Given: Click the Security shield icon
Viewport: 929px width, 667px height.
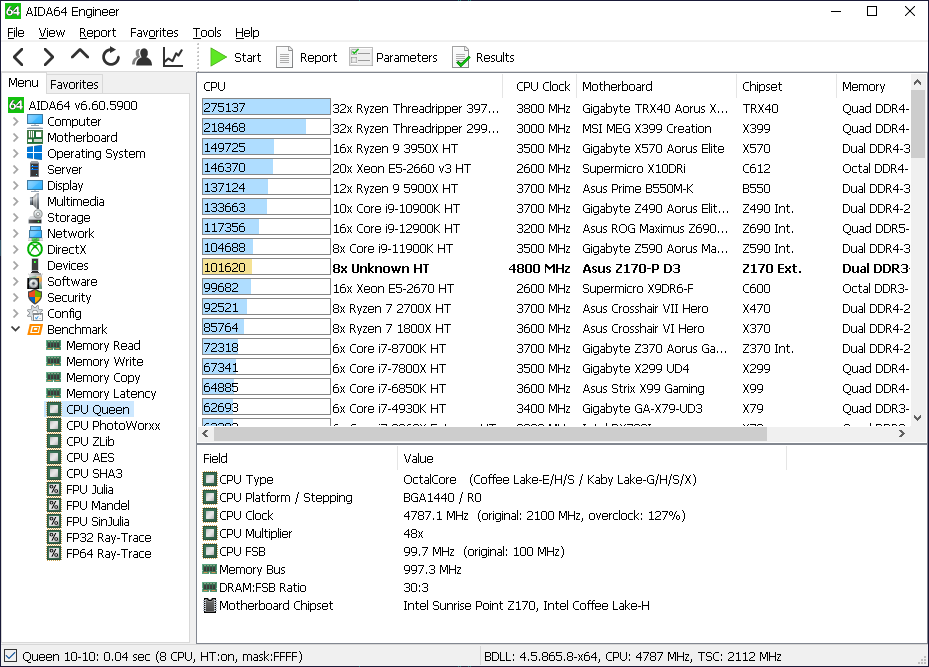Looking at the screenshot, I should click(x=35, y=297).
